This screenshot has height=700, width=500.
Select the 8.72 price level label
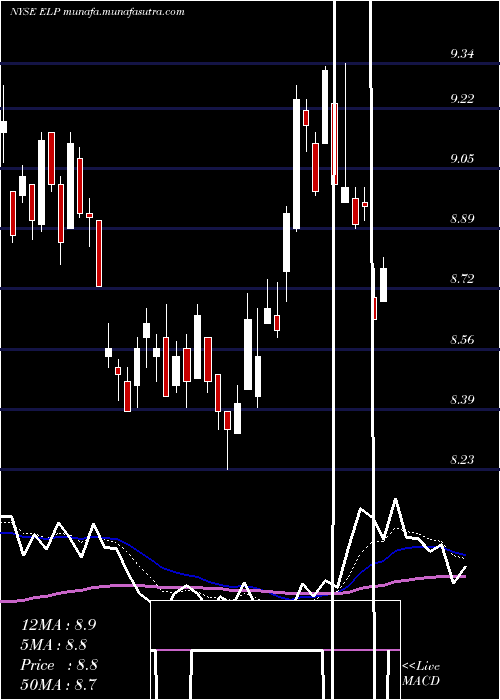click(462, 279)
